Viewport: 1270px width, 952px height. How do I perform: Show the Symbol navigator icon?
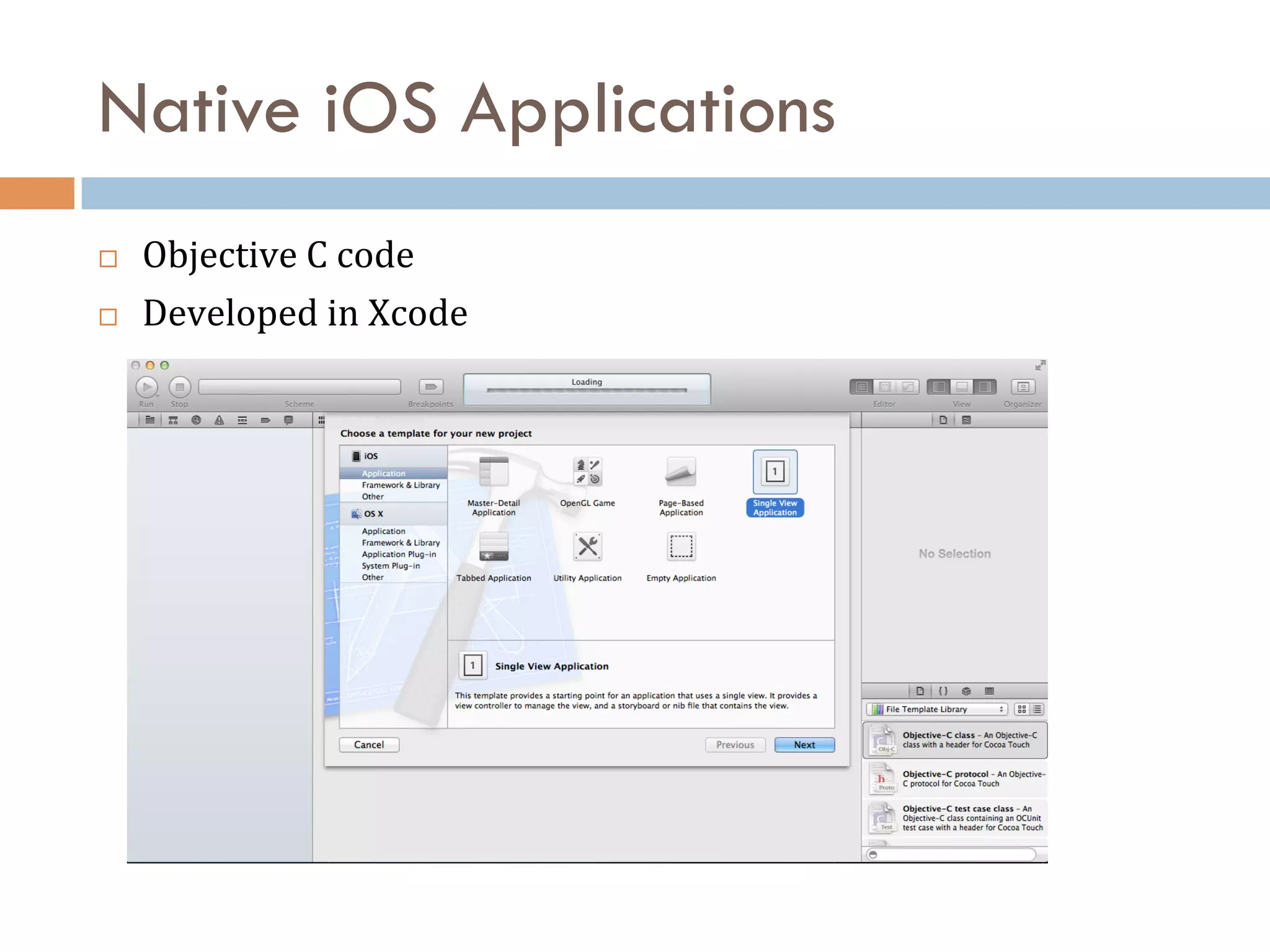(173, 420)
